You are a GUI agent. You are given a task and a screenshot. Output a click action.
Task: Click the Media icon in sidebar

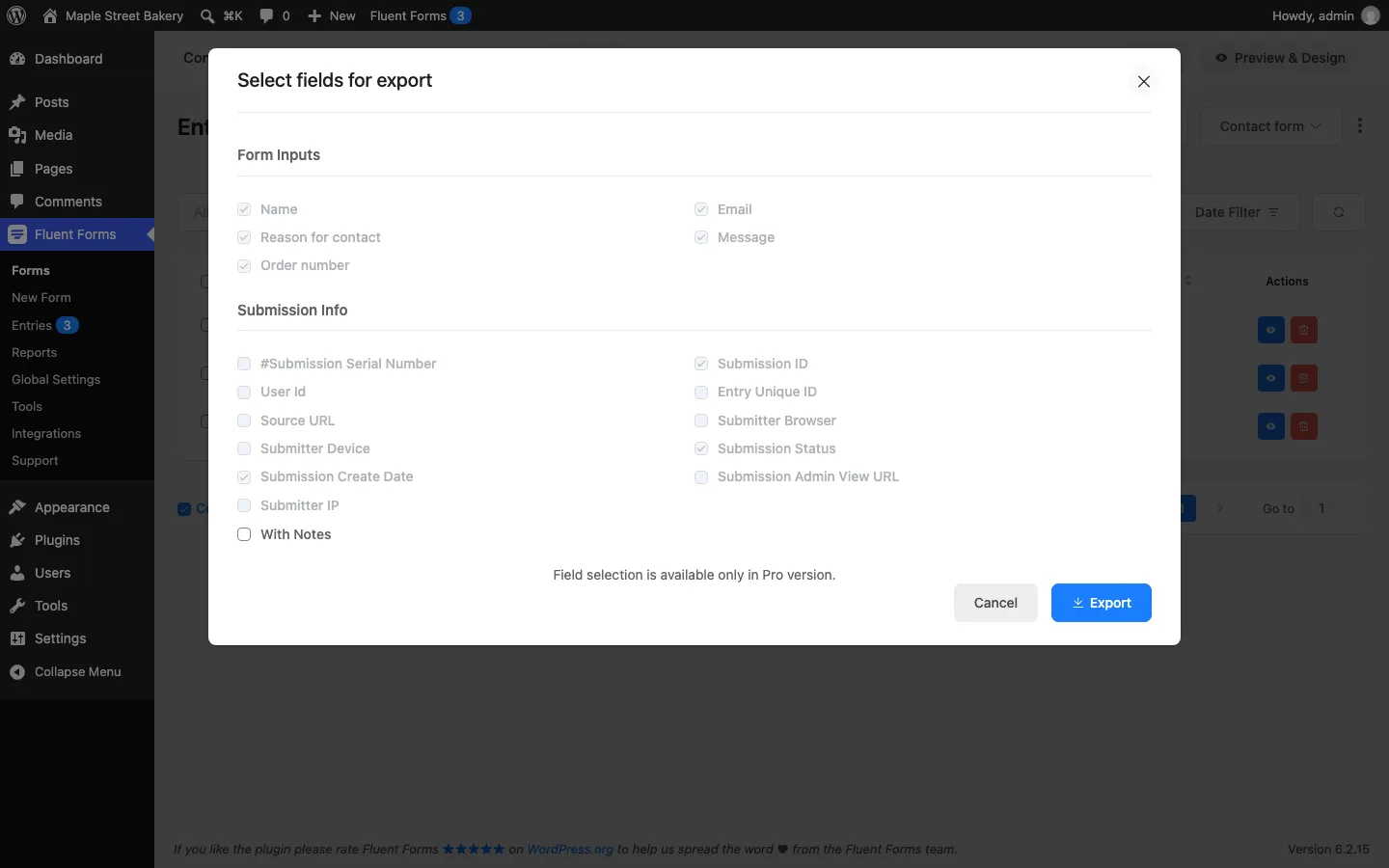coord(17,135)
